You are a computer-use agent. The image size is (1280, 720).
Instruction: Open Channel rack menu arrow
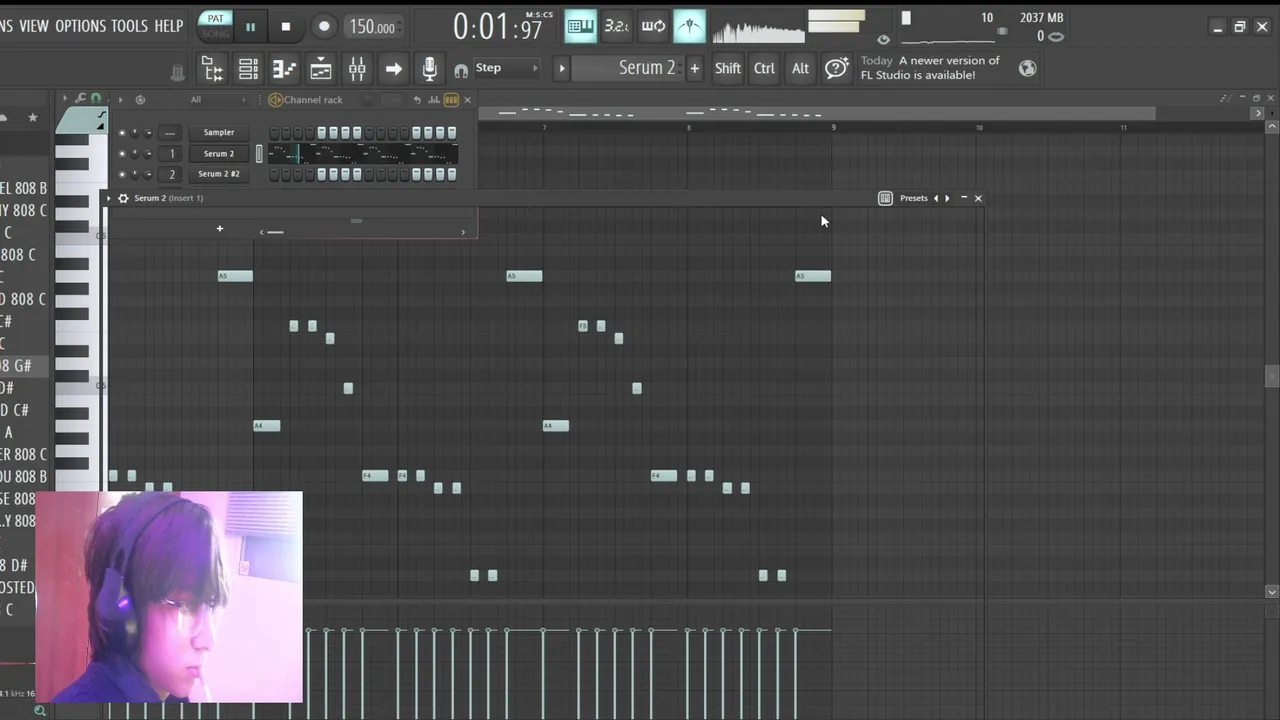120,100
